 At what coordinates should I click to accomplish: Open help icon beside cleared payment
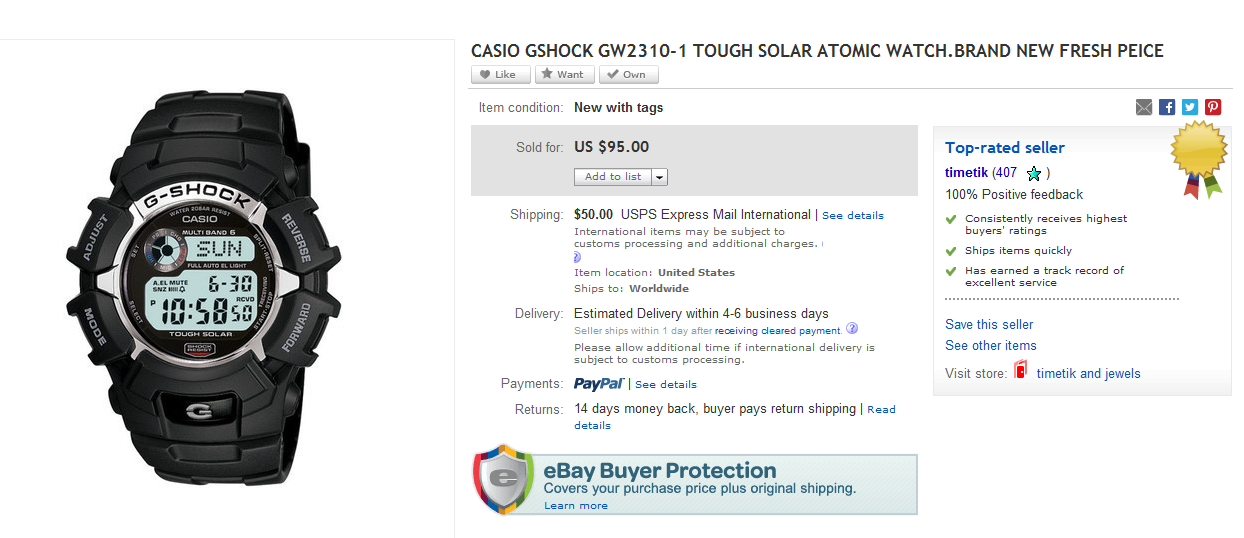pyautogui.click(x=852, y=329)
